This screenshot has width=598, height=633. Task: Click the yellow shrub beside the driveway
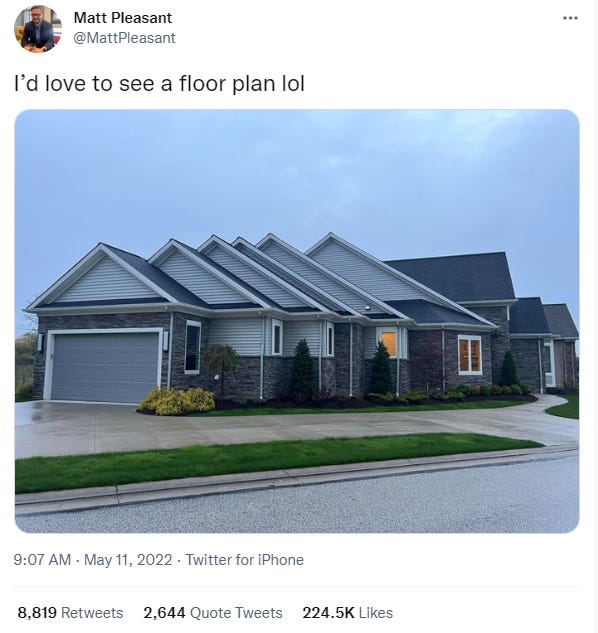tap(177, 401)
